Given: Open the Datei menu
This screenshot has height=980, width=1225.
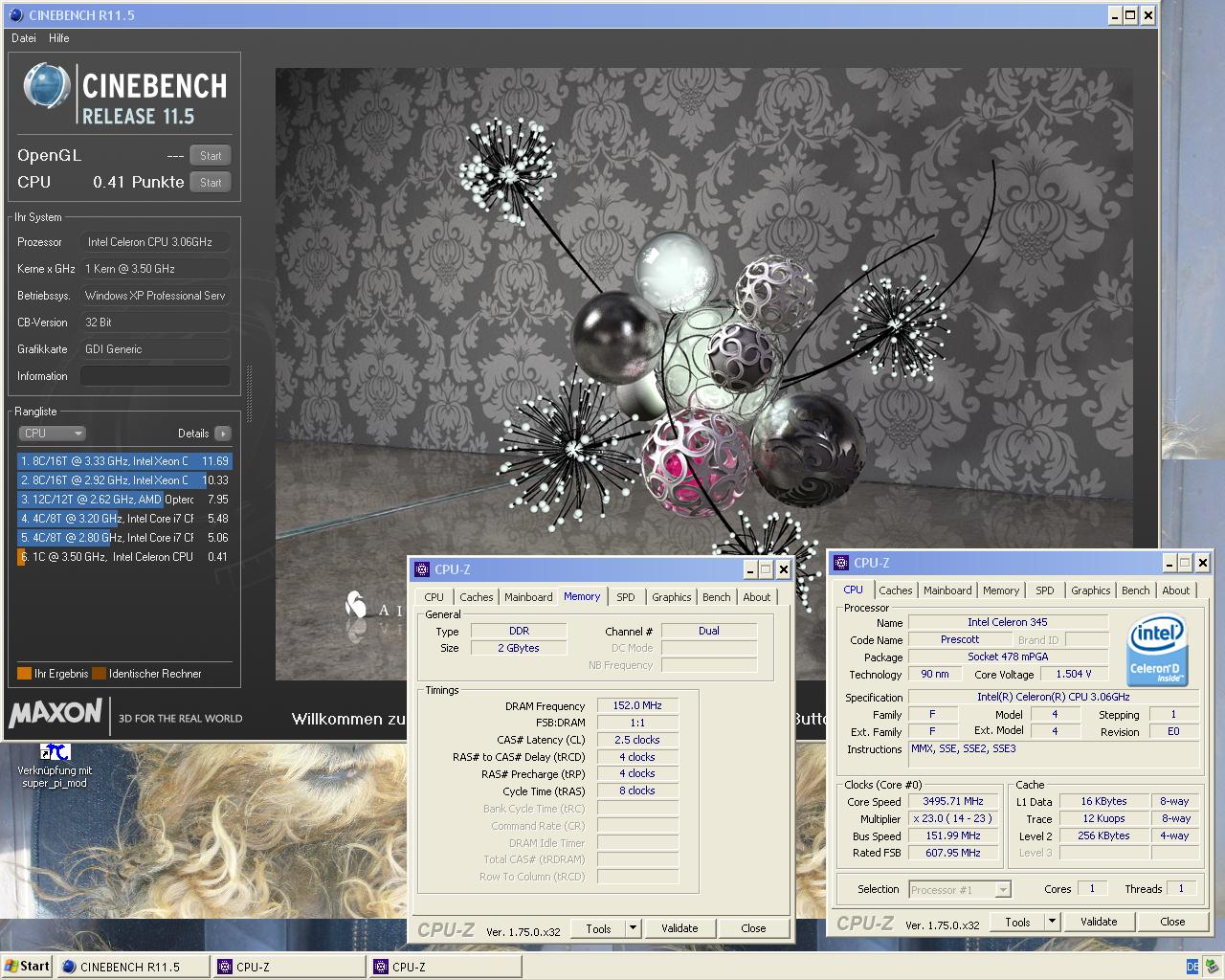Looking at the screenshot, I should pos(24,38).
